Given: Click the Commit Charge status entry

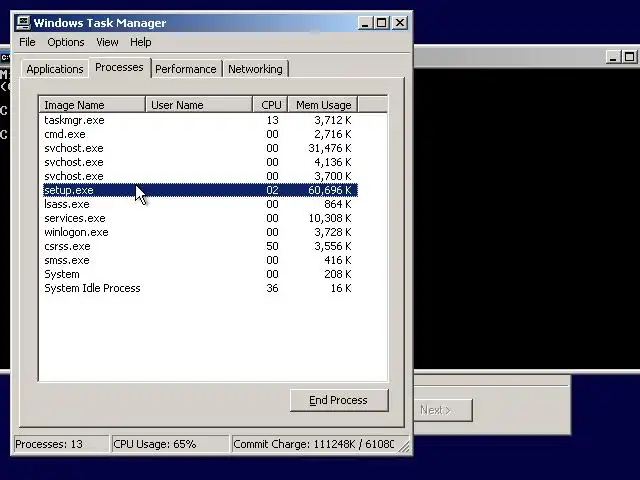Looking at the screenshot, I should (x=313, y=444).
